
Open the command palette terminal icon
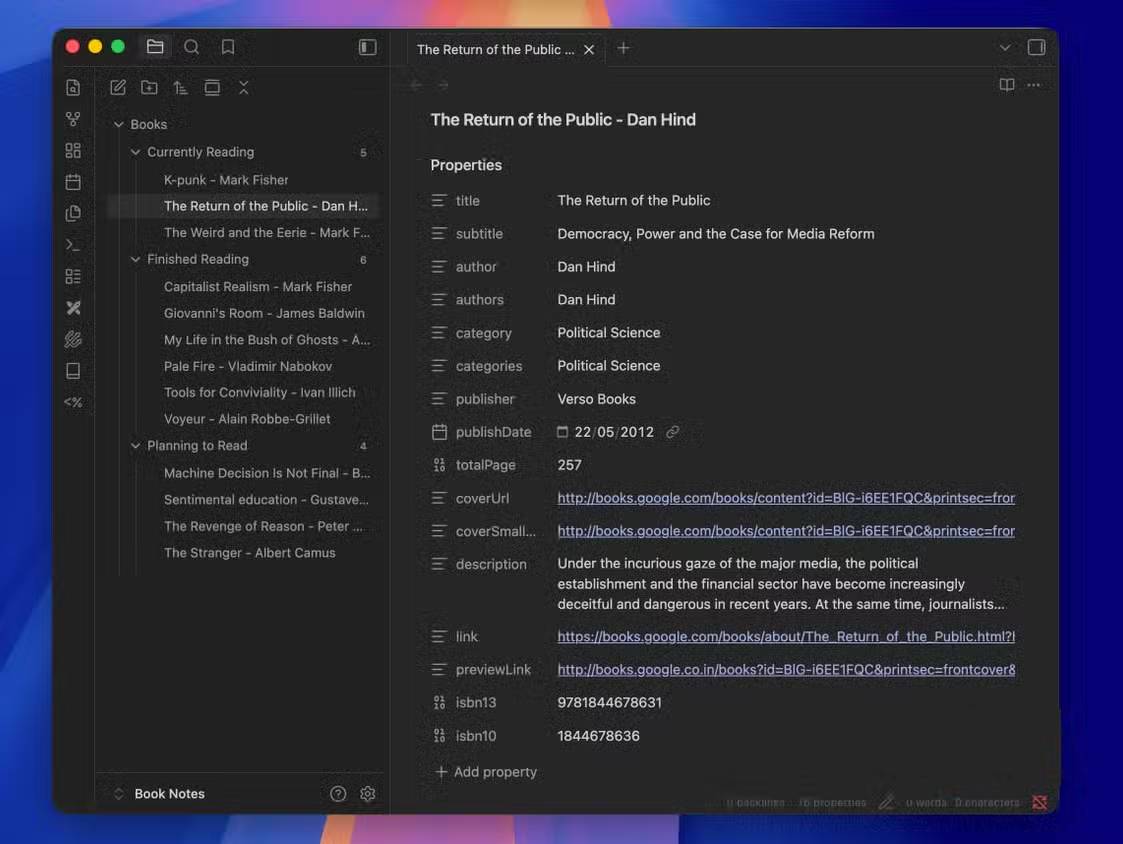pyautogui.click(x=73, y=245)
